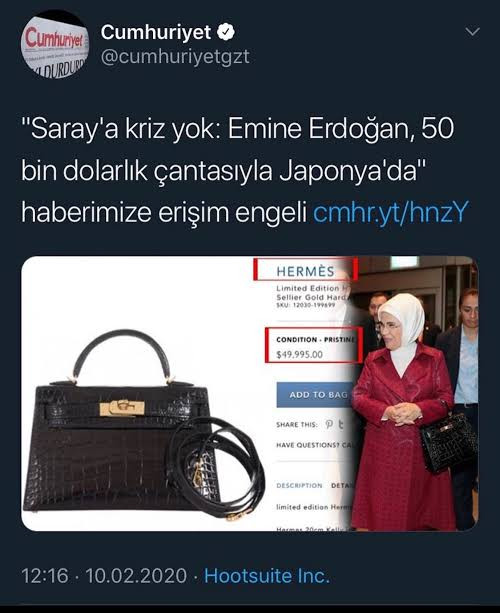500x613 pixels.
Task: Switch to the DESCRIPTION tab
Action: 299,486
